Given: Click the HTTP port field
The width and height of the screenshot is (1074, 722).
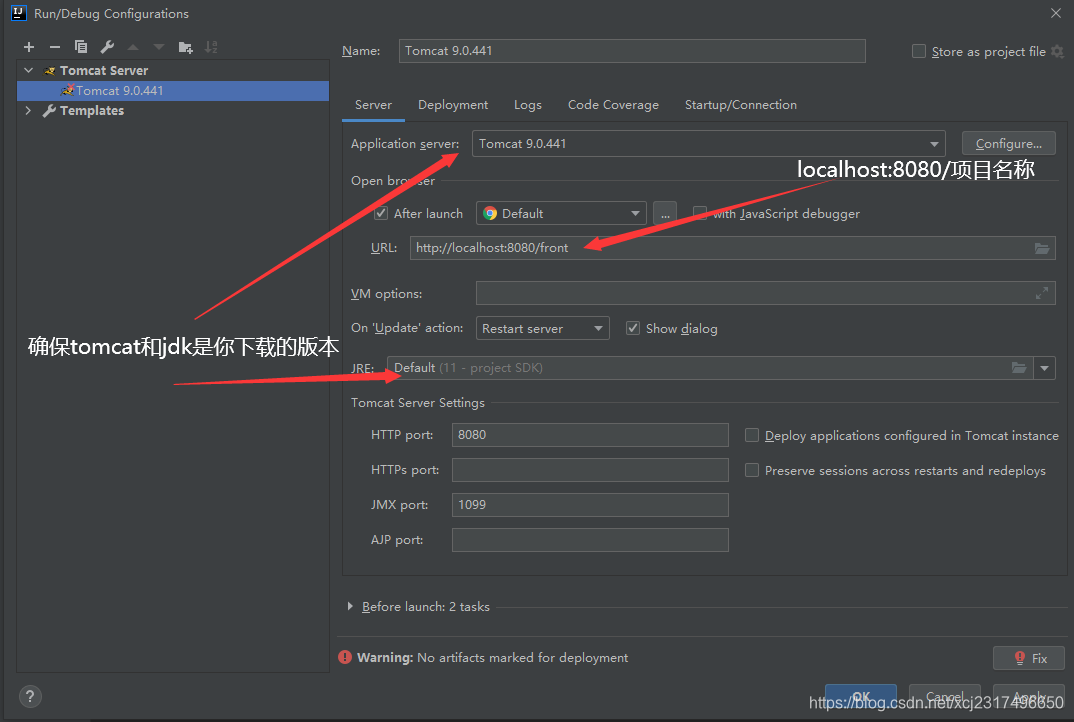Looking at the screenshot, I should click(590, 435).
